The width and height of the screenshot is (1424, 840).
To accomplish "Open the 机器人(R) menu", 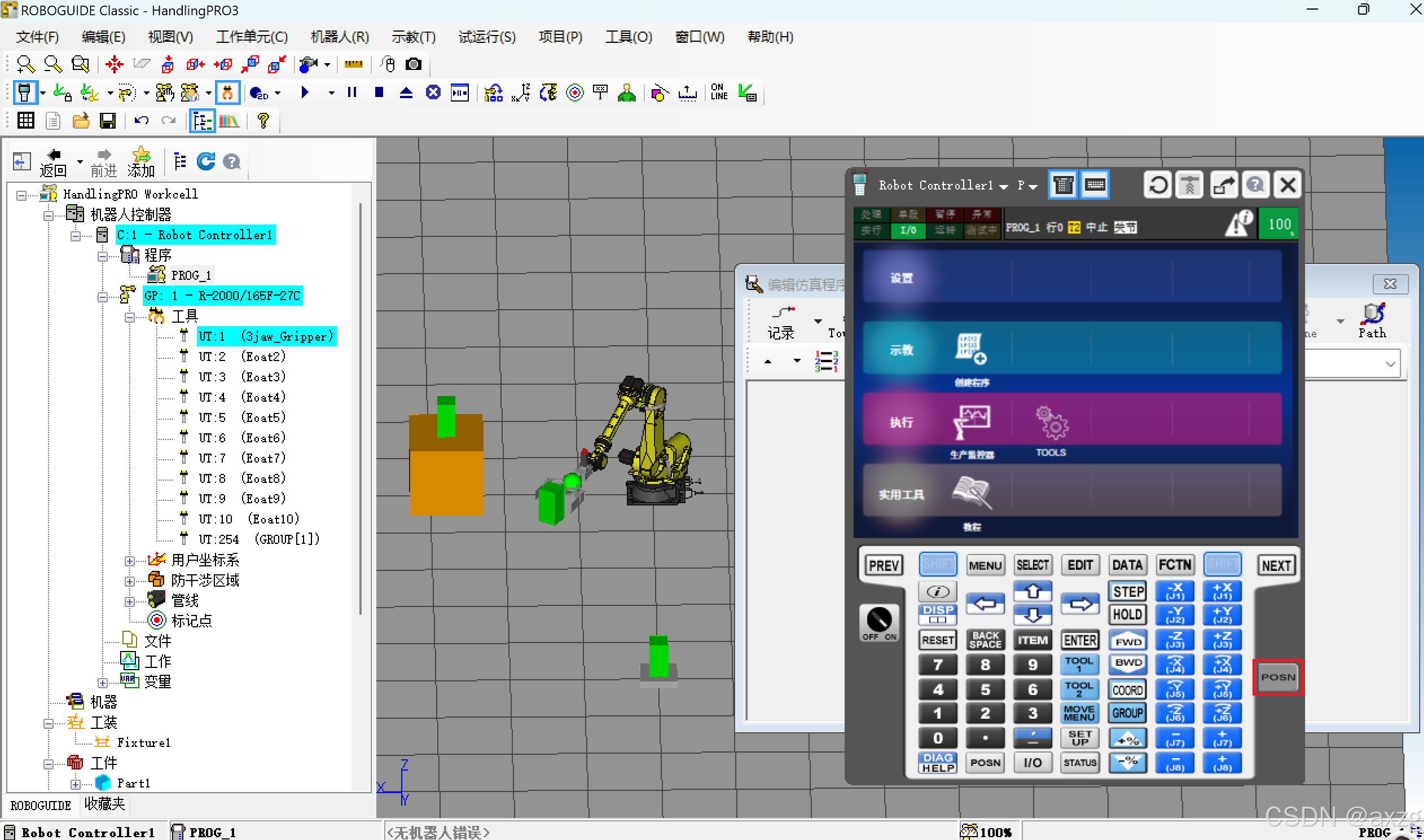I will [340, 37].
